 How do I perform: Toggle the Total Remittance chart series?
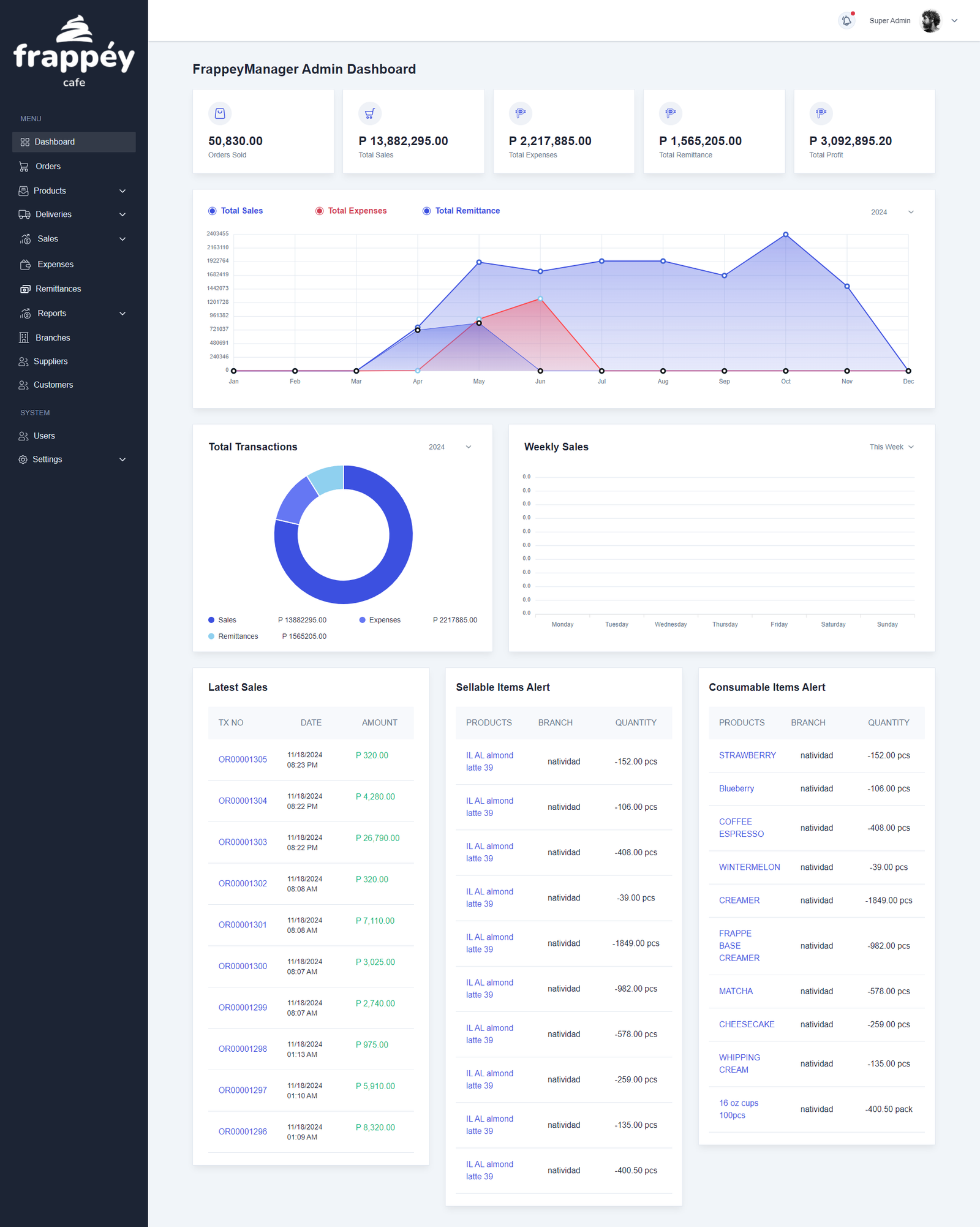461,211
